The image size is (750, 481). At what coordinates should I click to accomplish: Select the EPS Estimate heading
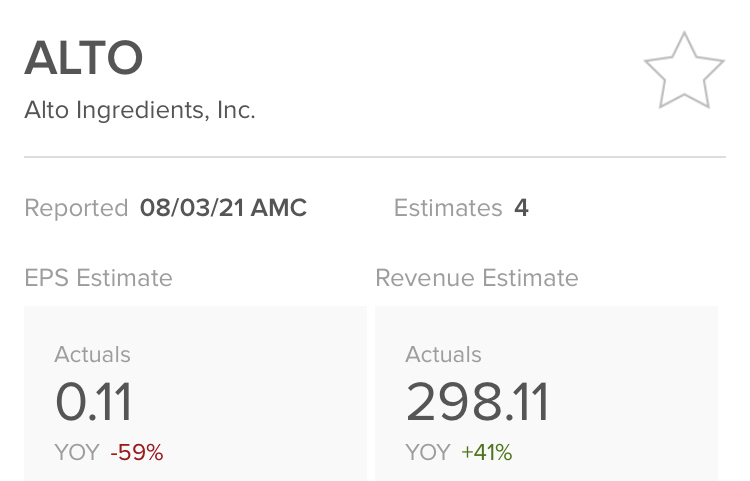click(x=98, y=277)
